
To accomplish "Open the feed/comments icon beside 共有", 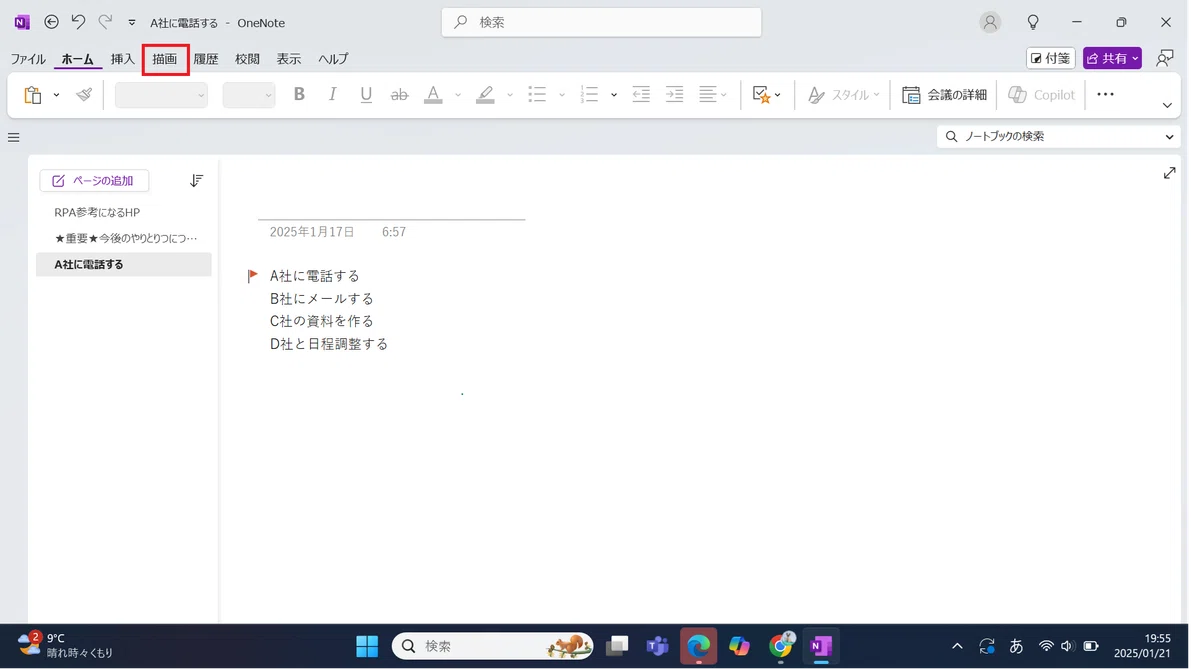I will pos(1165,59).
